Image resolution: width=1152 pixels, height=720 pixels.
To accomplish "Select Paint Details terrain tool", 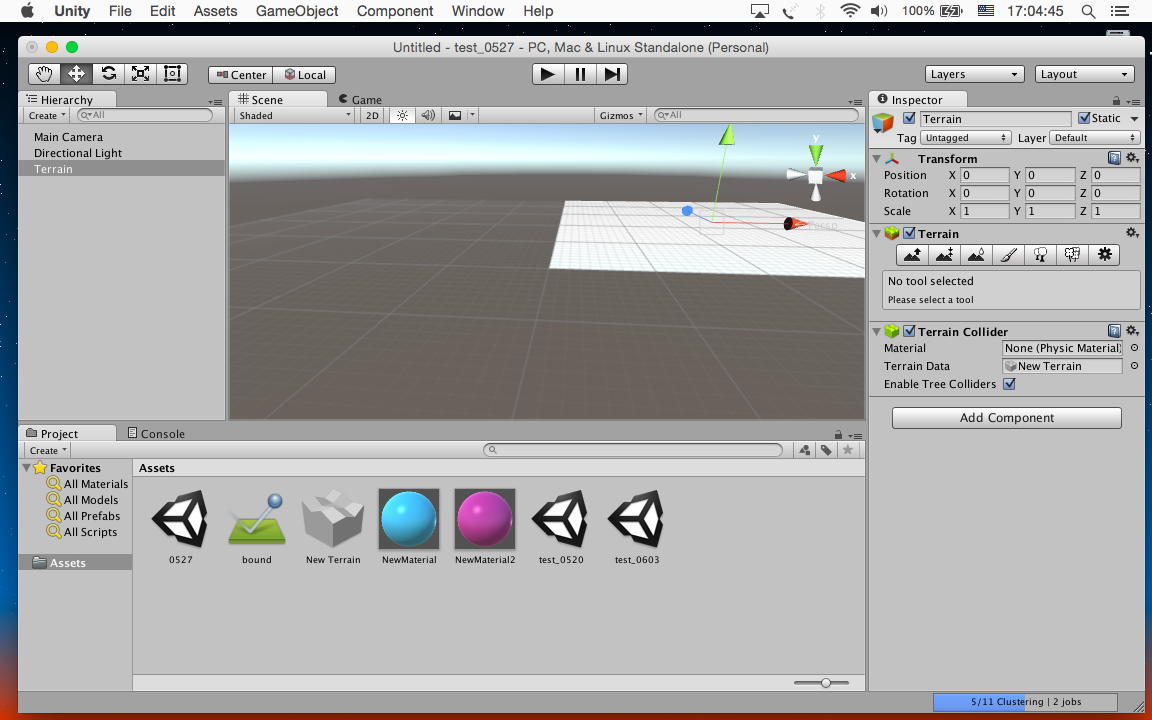I will click(1073, 255).
